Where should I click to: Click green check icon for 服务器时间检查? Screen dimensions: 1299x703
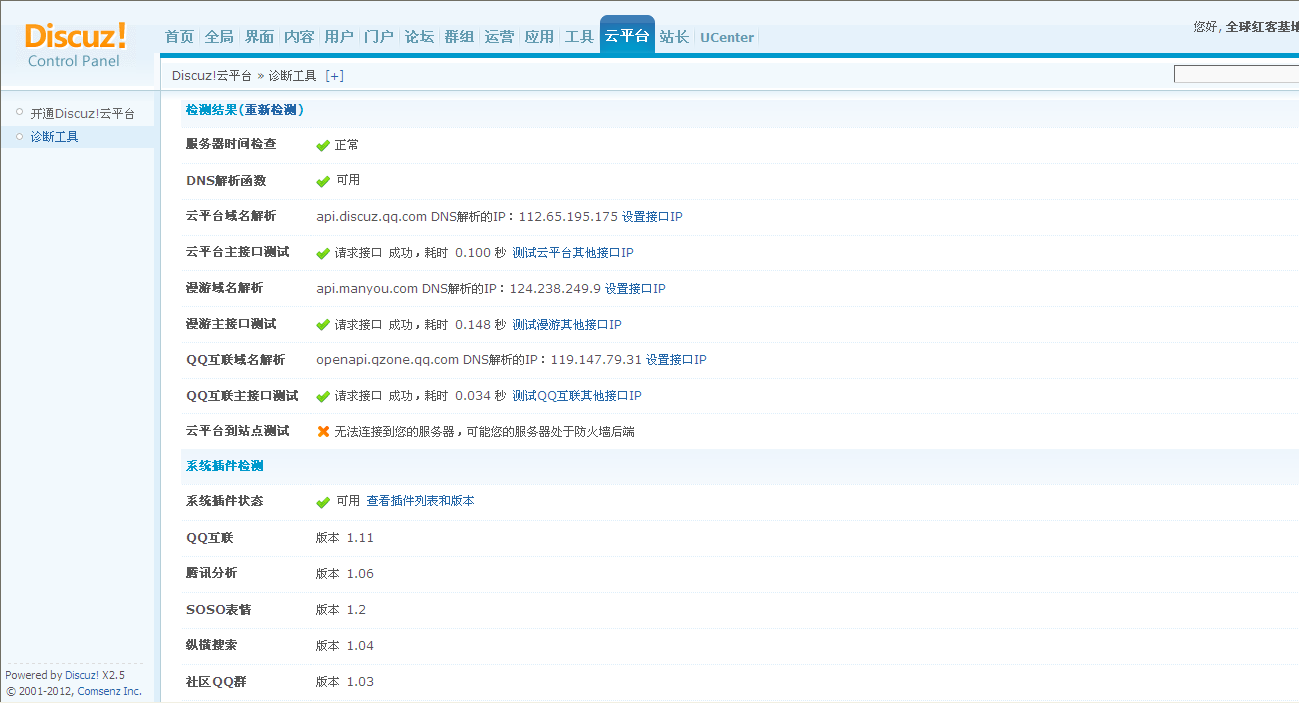coord(323,146)
